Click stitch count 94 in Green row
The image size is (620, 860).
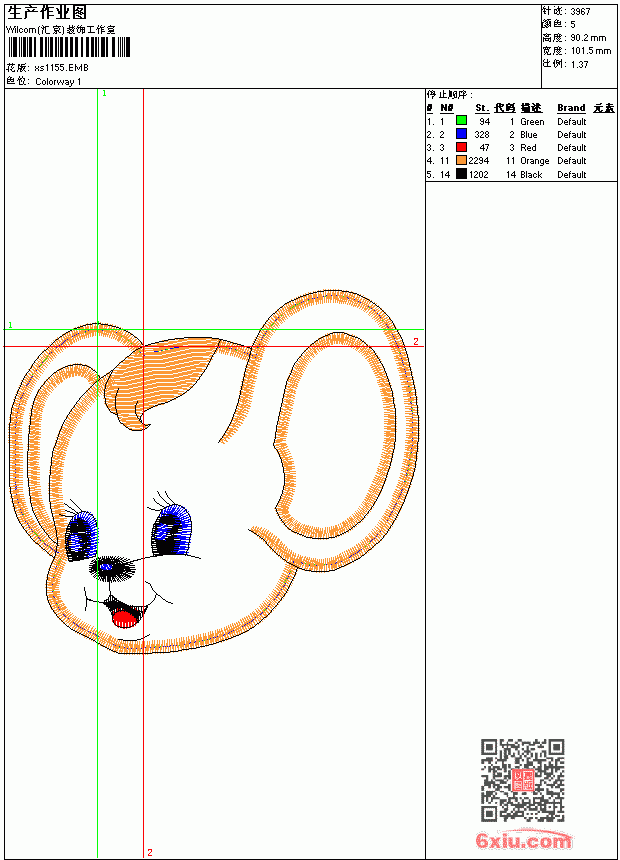(484, 122)
